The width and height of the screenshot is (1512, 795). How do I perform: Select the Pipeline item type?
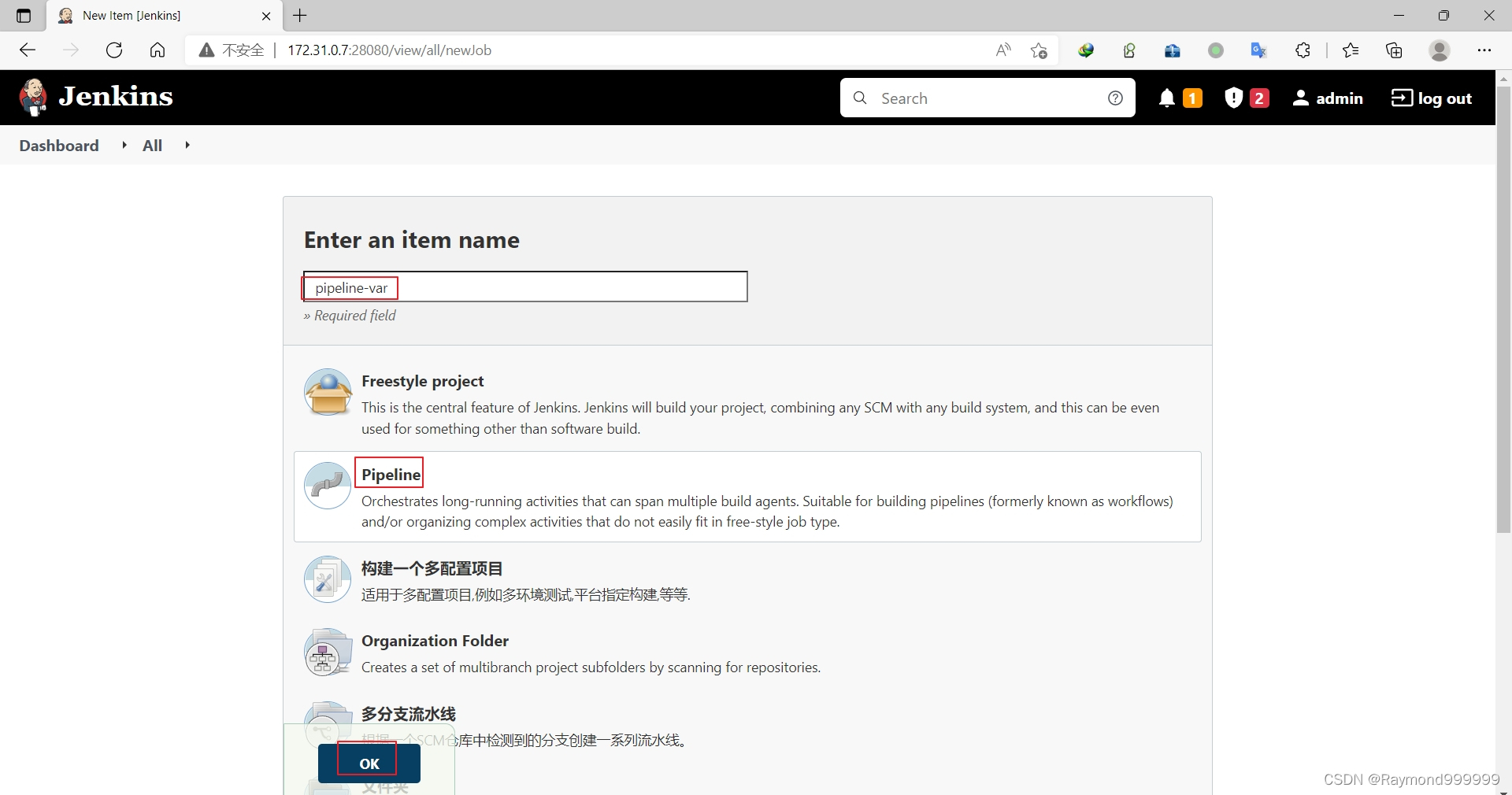coord(747,497)
